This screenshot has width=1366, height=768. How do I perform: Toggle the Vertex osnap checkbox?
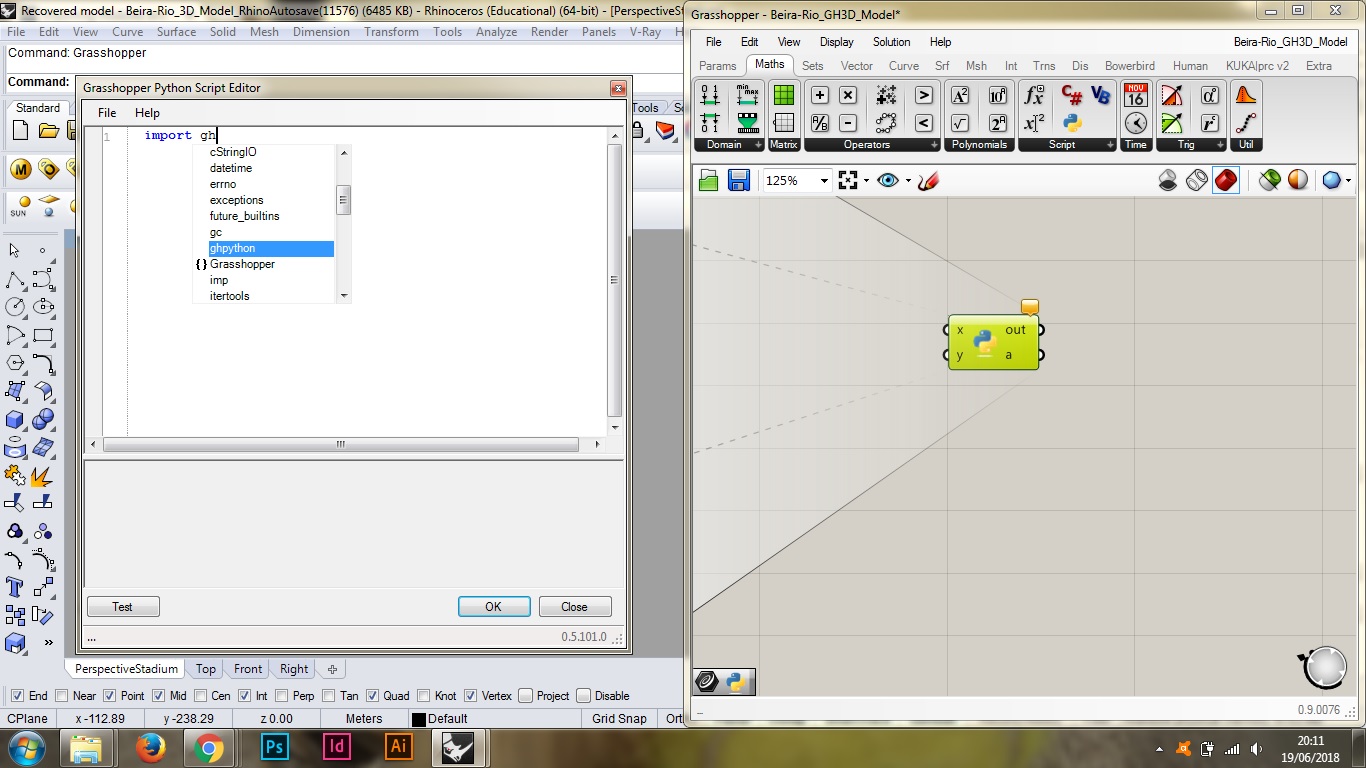pos(471,696)
